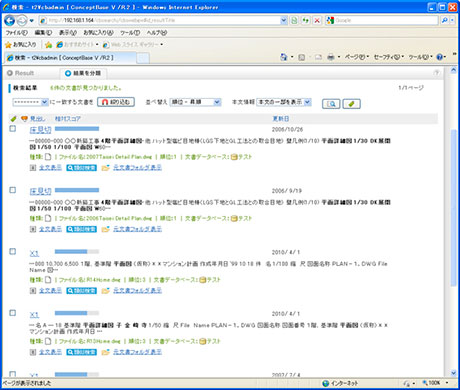Open a new tab with the blank tab button

[143, 58]
